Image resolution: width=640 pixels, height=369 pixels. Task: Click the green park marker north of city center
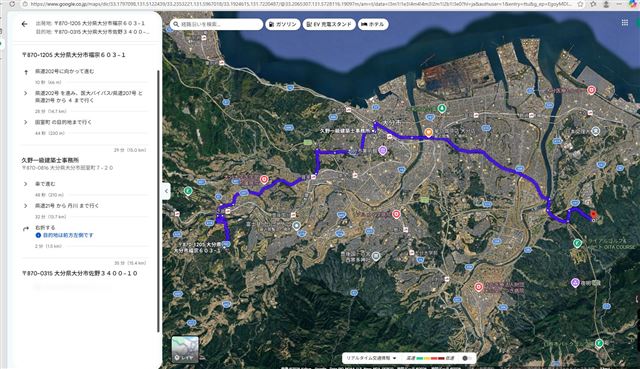pyautogui.click(x=441, y=109)
